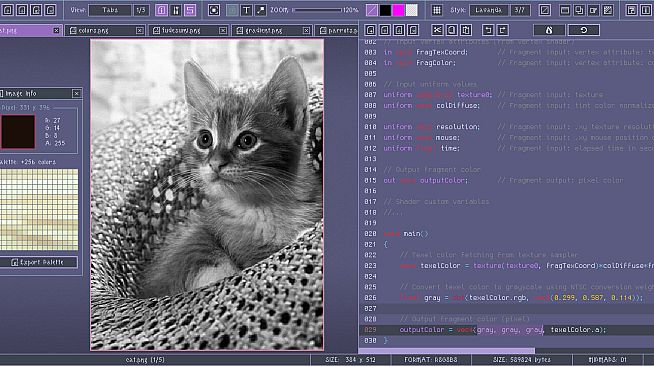This screenshot has width=654, height=366.
Task: Click the second file icon in code editor toolbar
Action: click(x=385, y=30)
